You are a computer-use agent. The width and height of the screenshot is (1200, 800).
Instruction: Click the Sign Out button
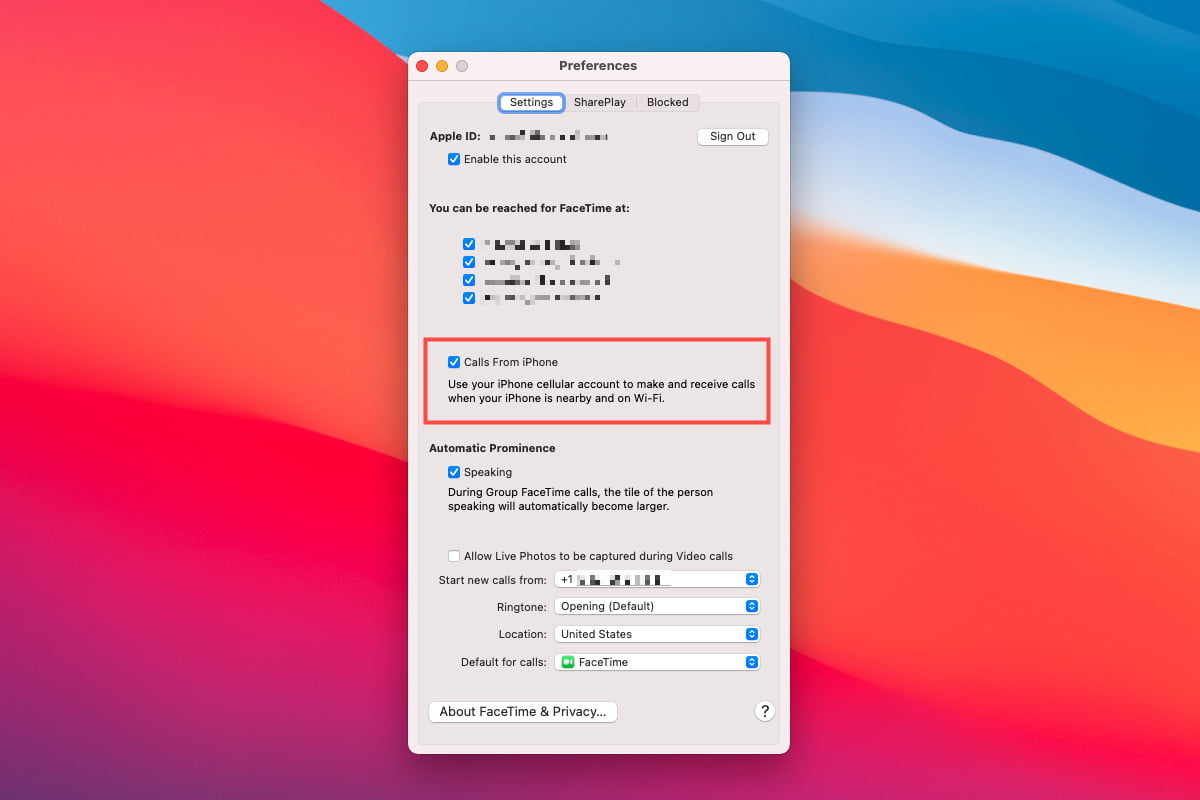[x=732, y=136]
